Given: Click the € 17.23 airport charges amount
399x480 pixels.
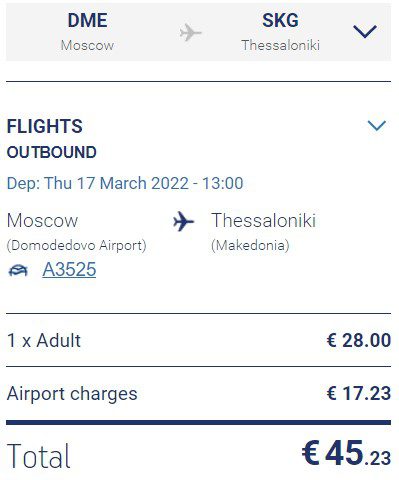Looking at the screenshot, I should tap(359, 393).
